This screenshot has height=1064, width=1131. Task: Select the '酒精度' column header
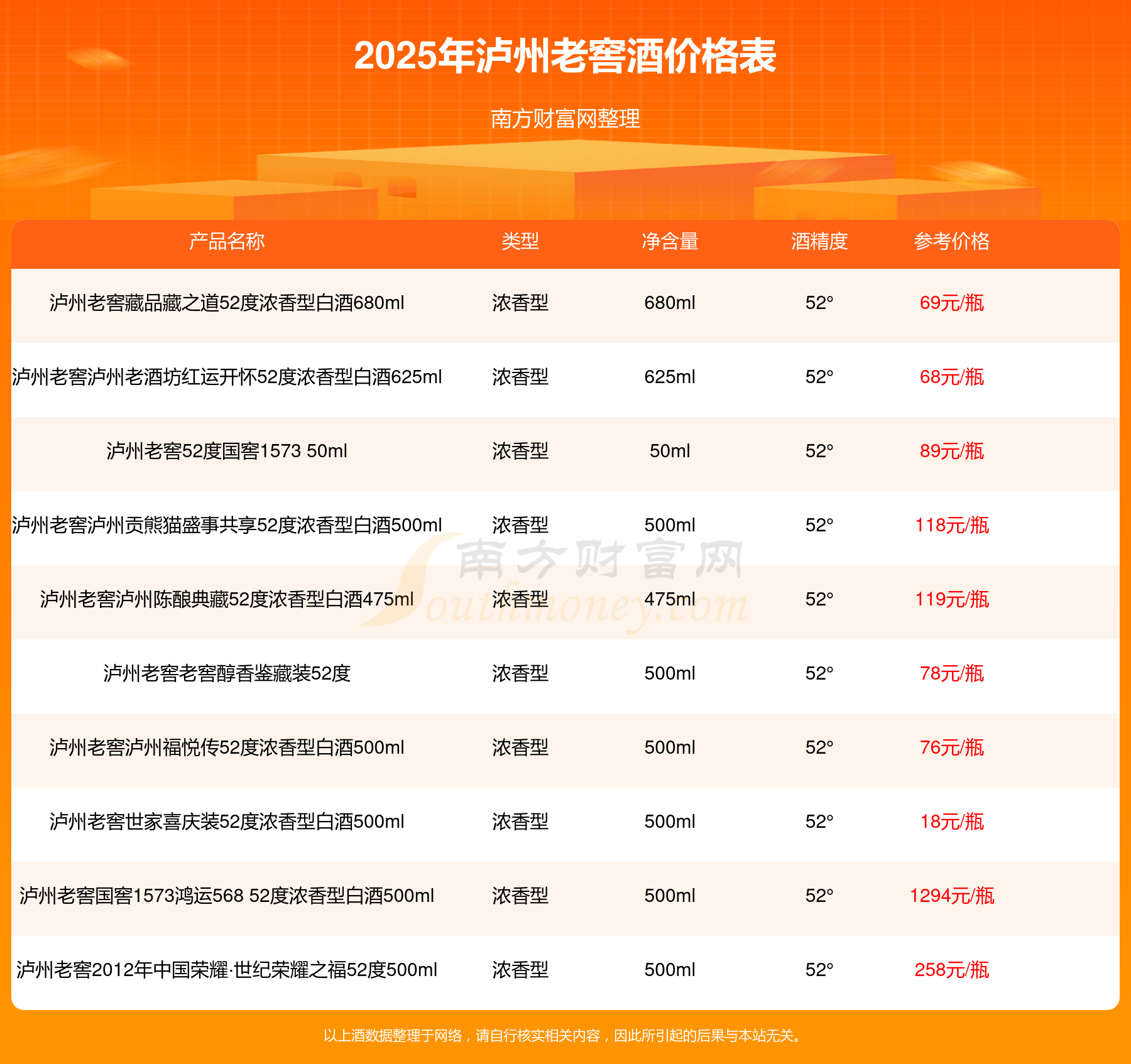click(819, 241)
